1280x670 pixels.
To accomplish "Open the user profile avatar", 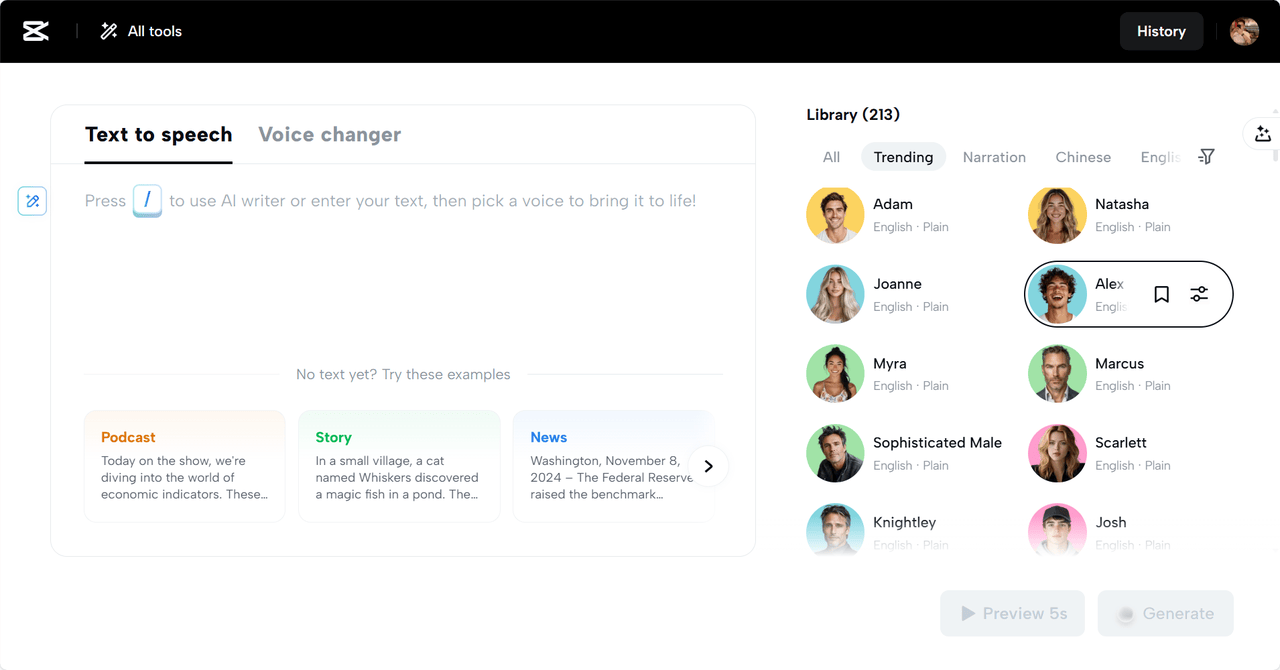I will click(1244, 31).
